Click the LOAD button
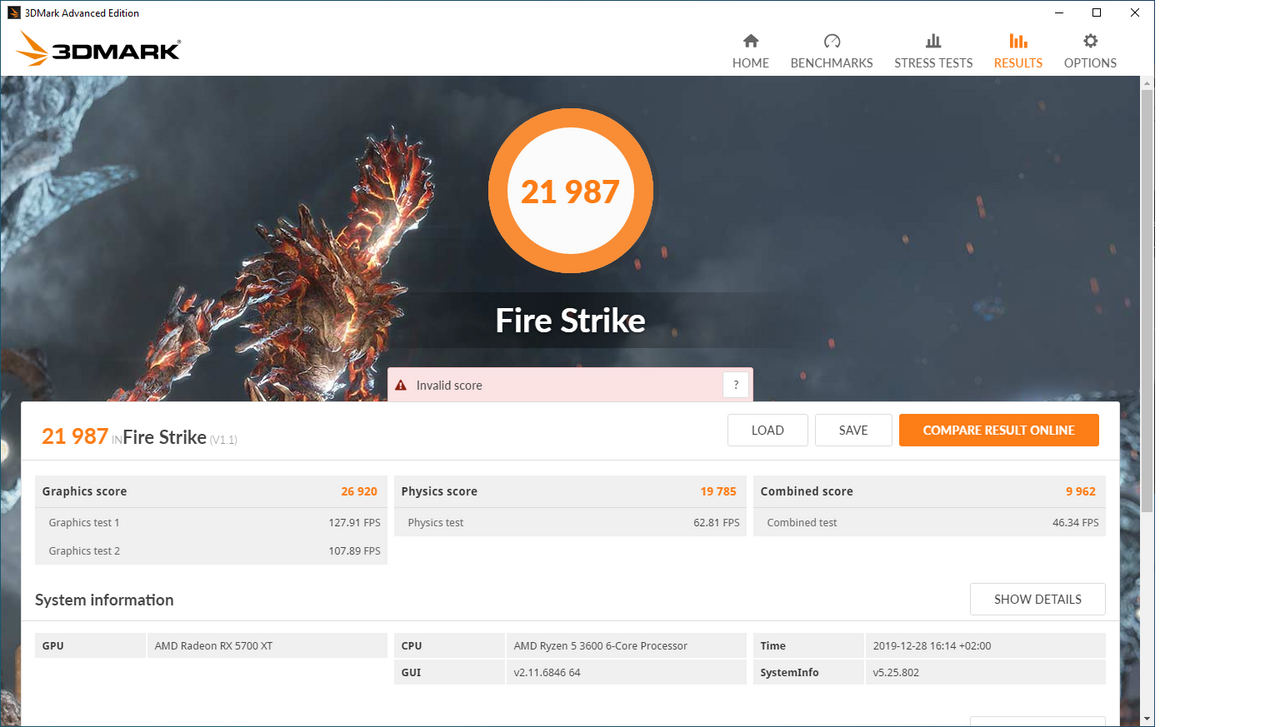Image resolution: width=1280 pixels, height=727 pixels. pyautogui.click(x=767, y=430)
